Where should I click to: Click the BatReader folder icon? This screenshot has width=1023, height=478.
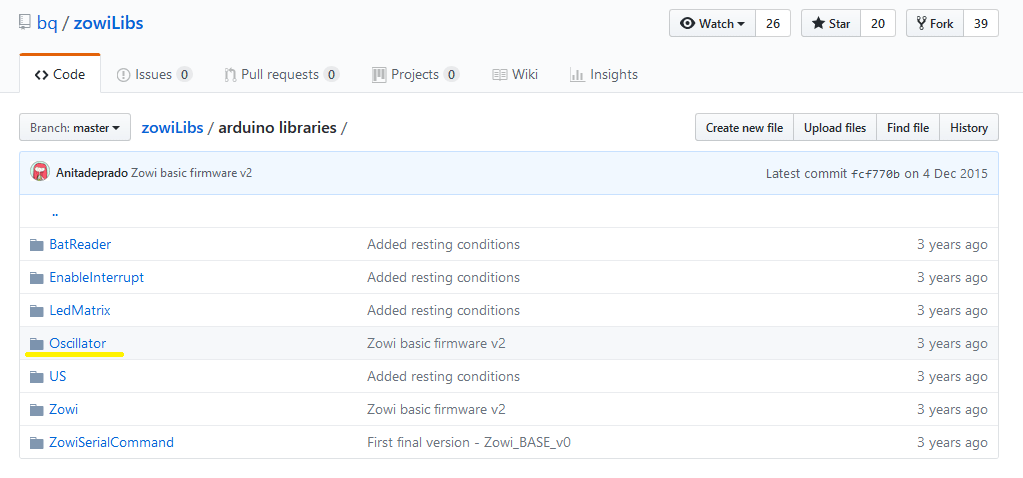(x=37, y=244)
